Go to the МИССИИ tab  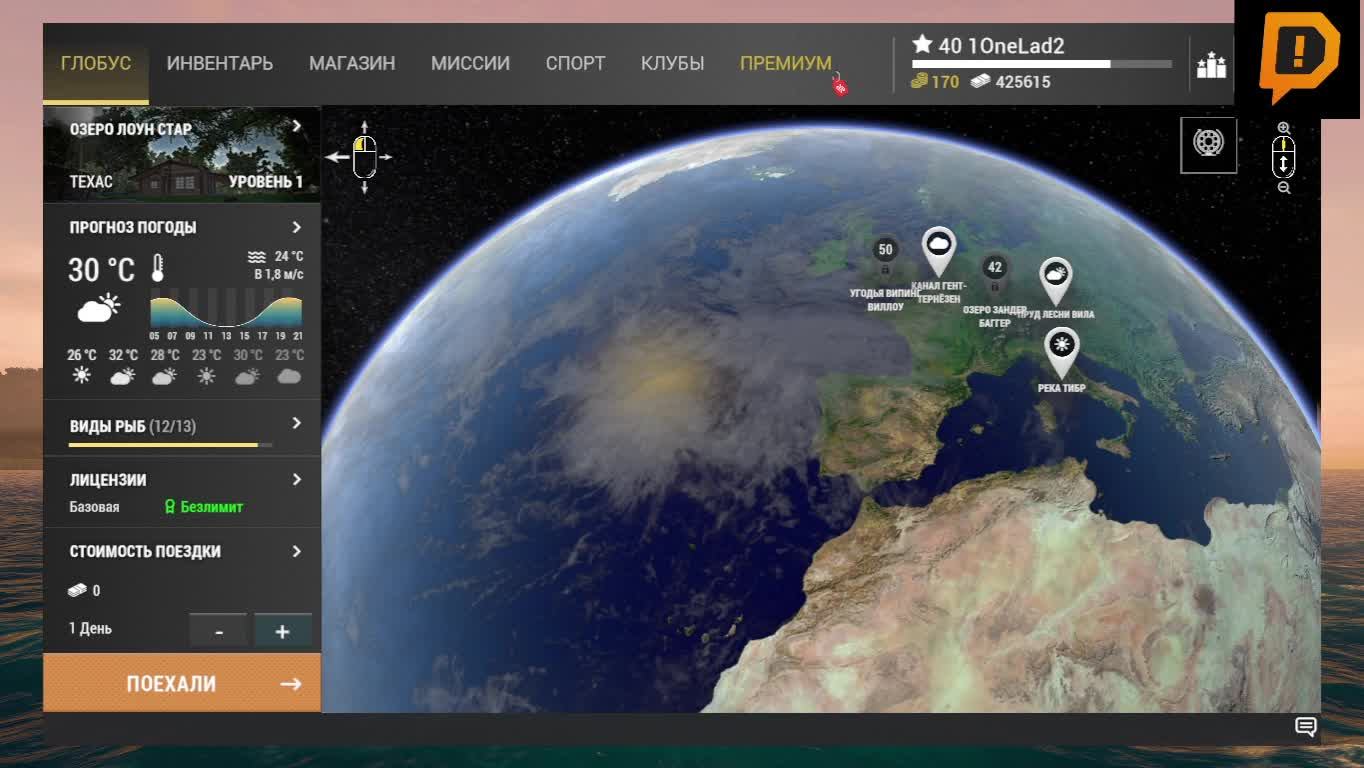[x=470, y=64]
